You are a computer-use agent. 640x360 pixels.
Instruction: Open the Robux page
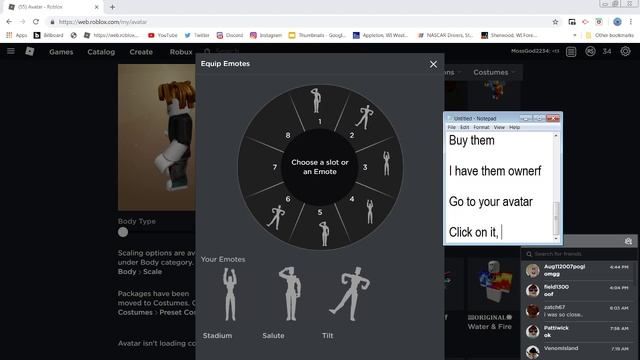coord(181,52)
